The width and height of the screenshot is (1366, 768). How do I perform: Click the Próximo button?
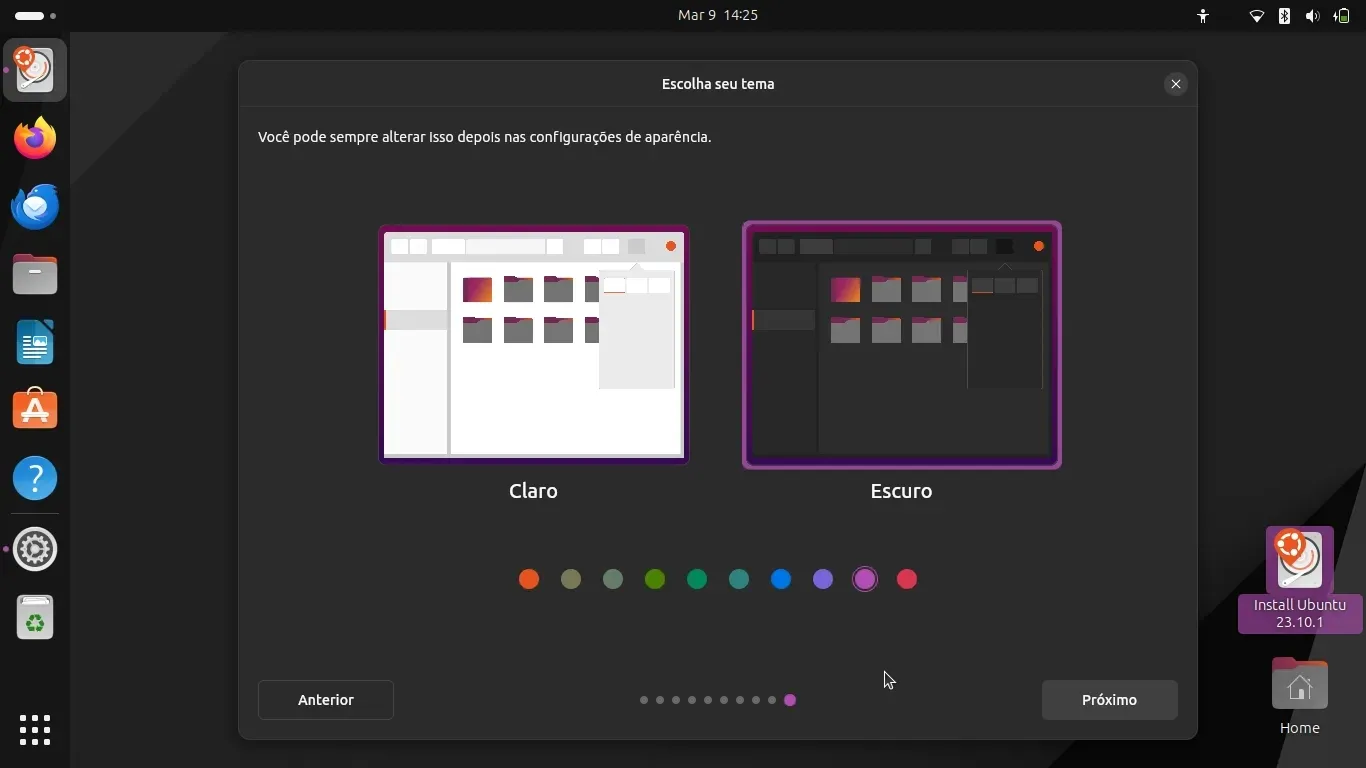click(1109, 700)
